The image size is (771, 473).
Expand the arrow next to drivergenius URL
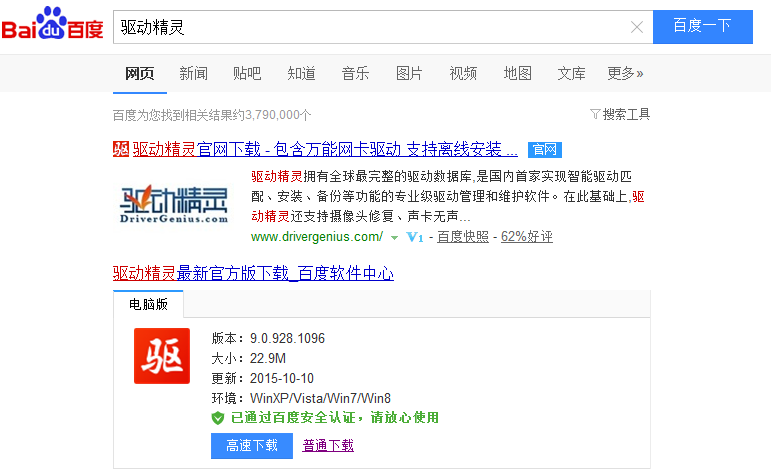(394, 237)
